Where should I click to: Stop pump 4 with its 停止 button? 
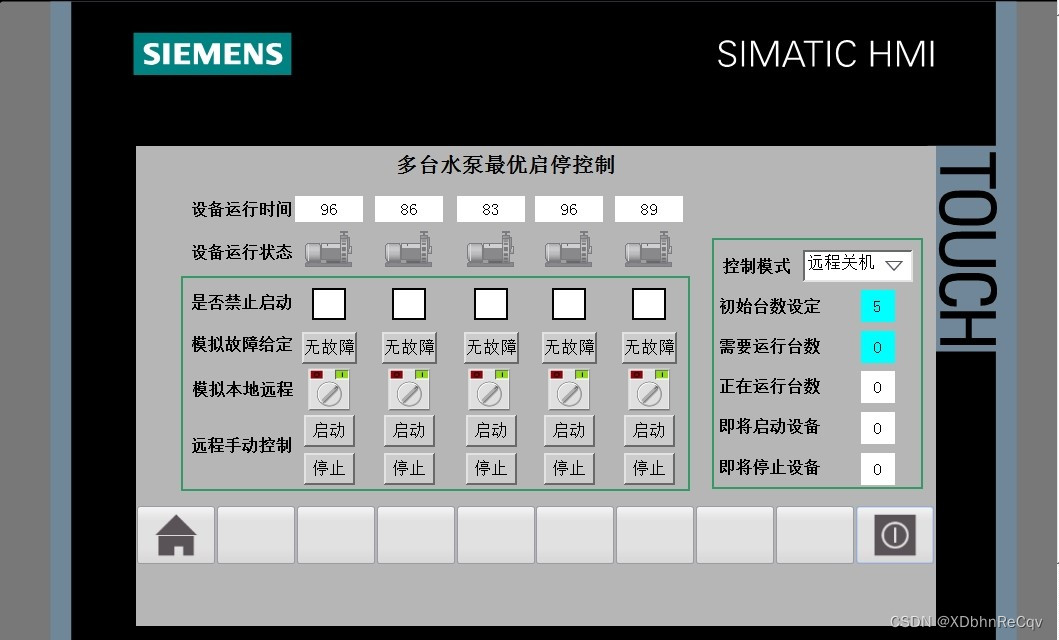(569, 469)
